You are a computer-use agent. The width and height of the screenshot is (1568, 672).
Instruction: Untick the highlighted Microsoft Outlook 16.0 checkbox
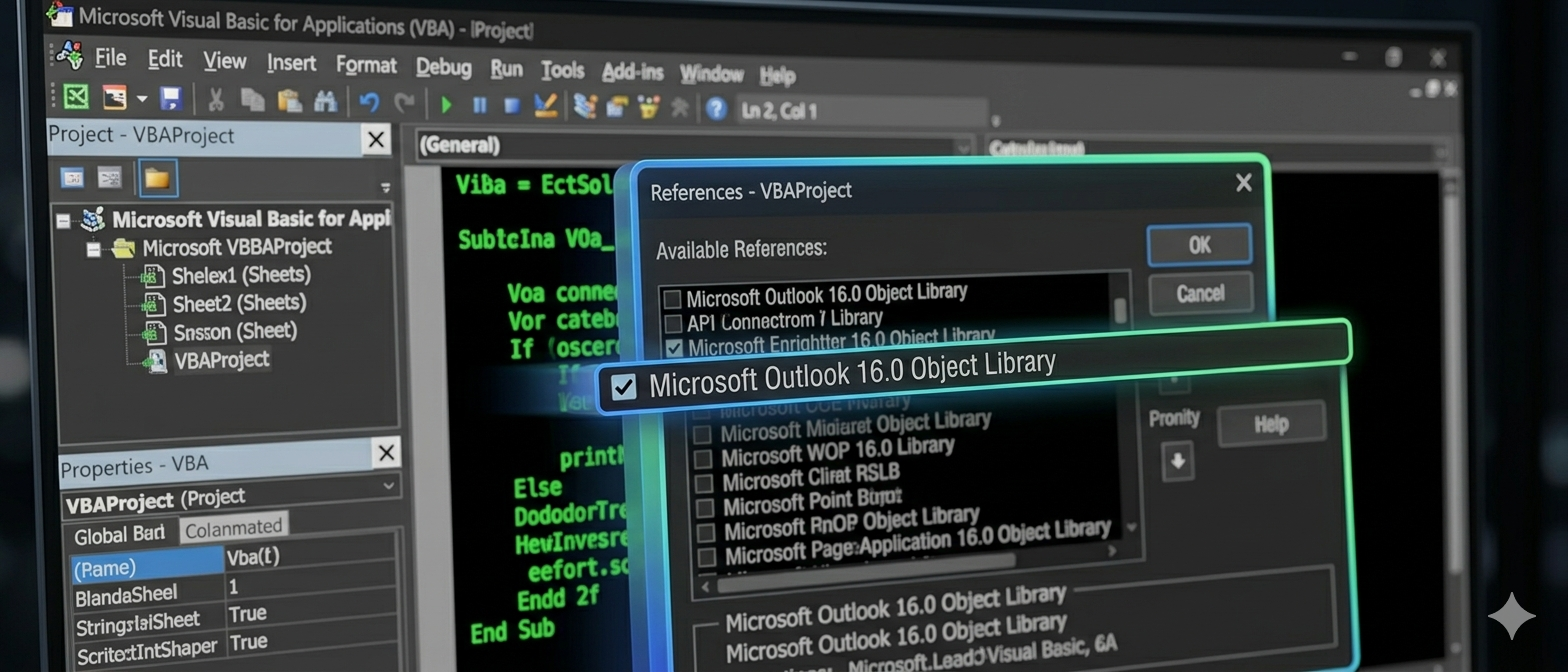(623, 387)
